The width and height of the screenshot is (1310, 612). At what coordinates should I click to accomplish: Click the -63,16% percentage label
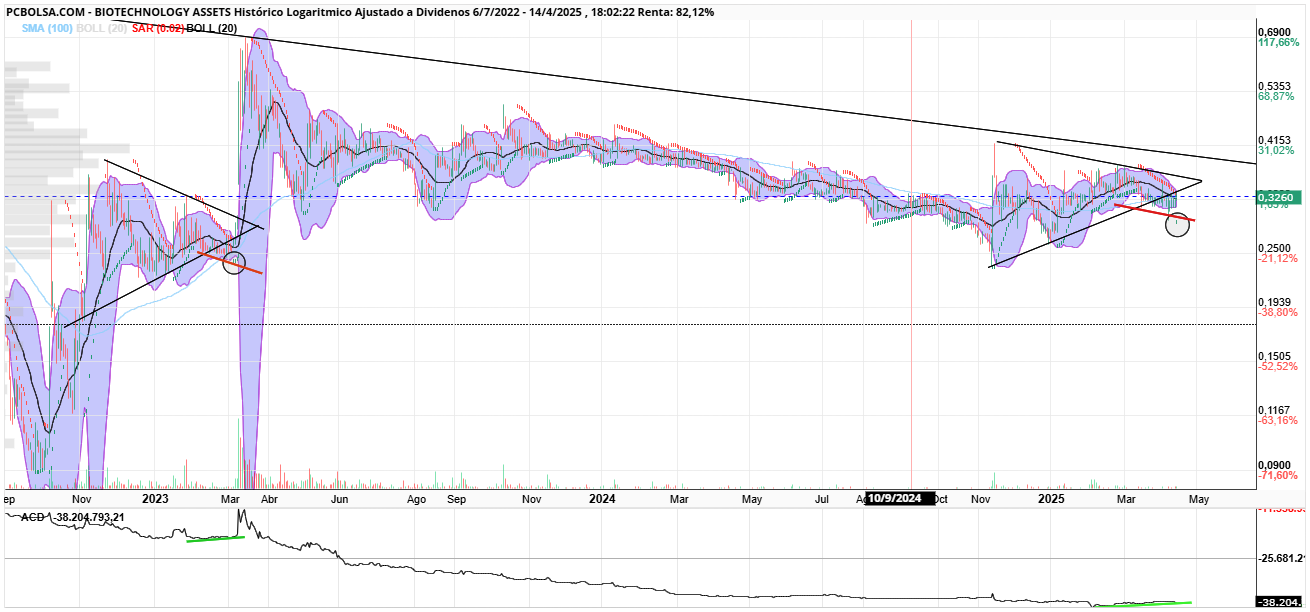pos(1278,421)
